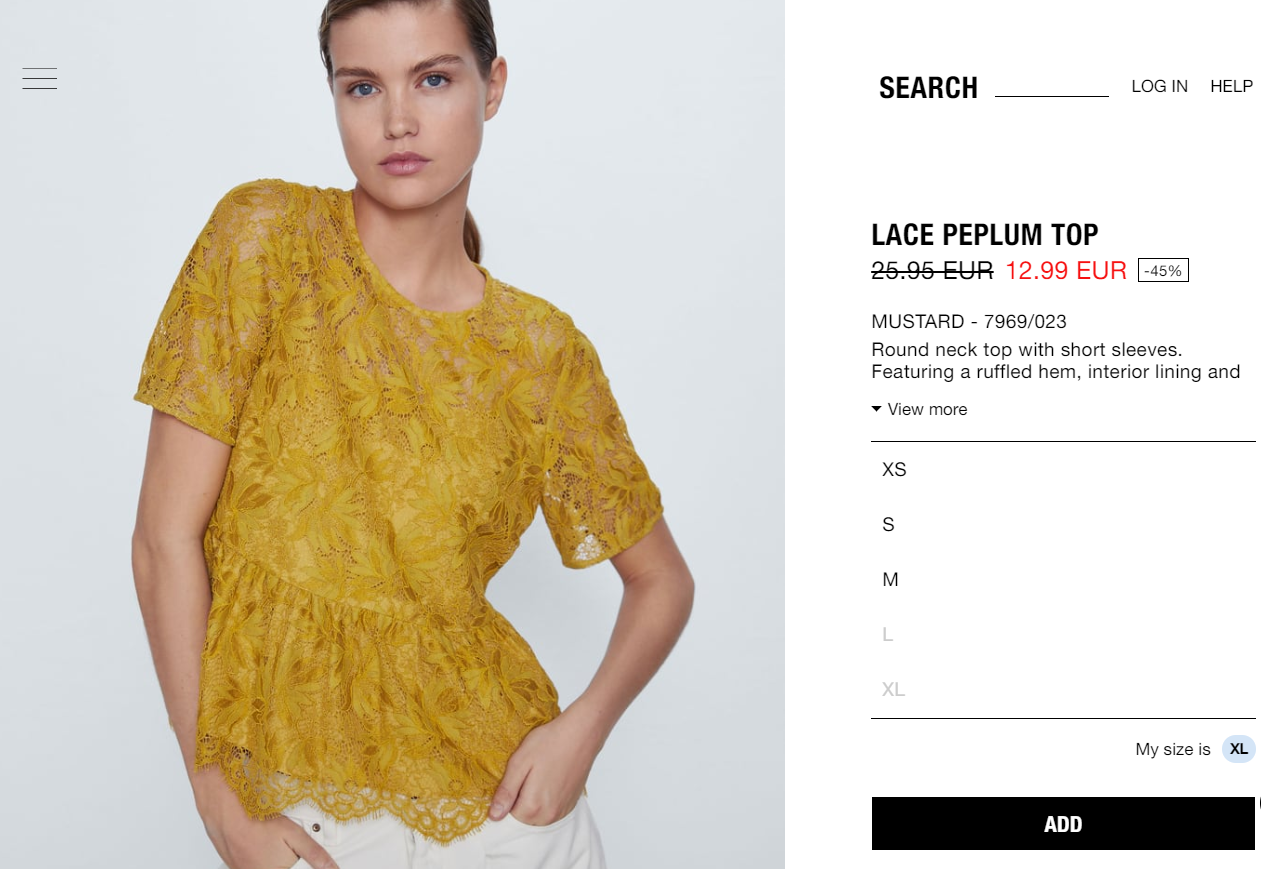Click into the search input field
The height and width of the screenshot is (869, 1261).
[x=1052, y=86]
